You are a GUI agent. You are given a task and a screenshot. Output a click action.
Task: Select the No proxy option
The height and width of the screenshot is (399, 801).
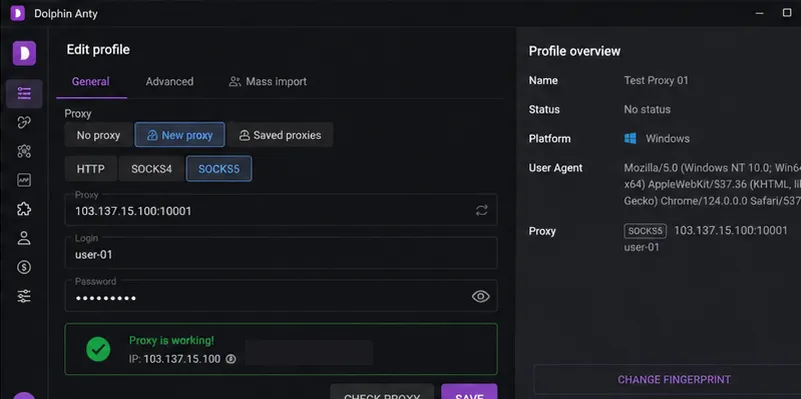(x=99, y=135)
